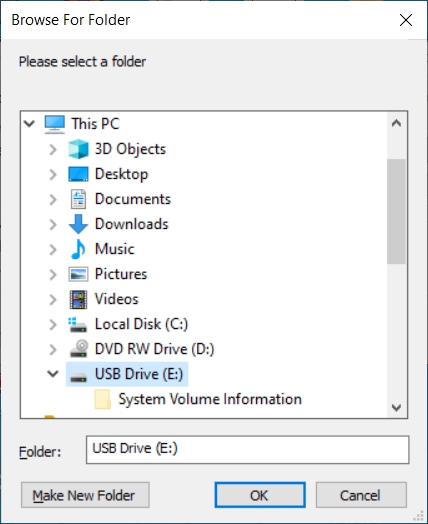Expand the Local Disk (C:) node
The height and width of the screenshot is (524, 428).
point(53,324)
